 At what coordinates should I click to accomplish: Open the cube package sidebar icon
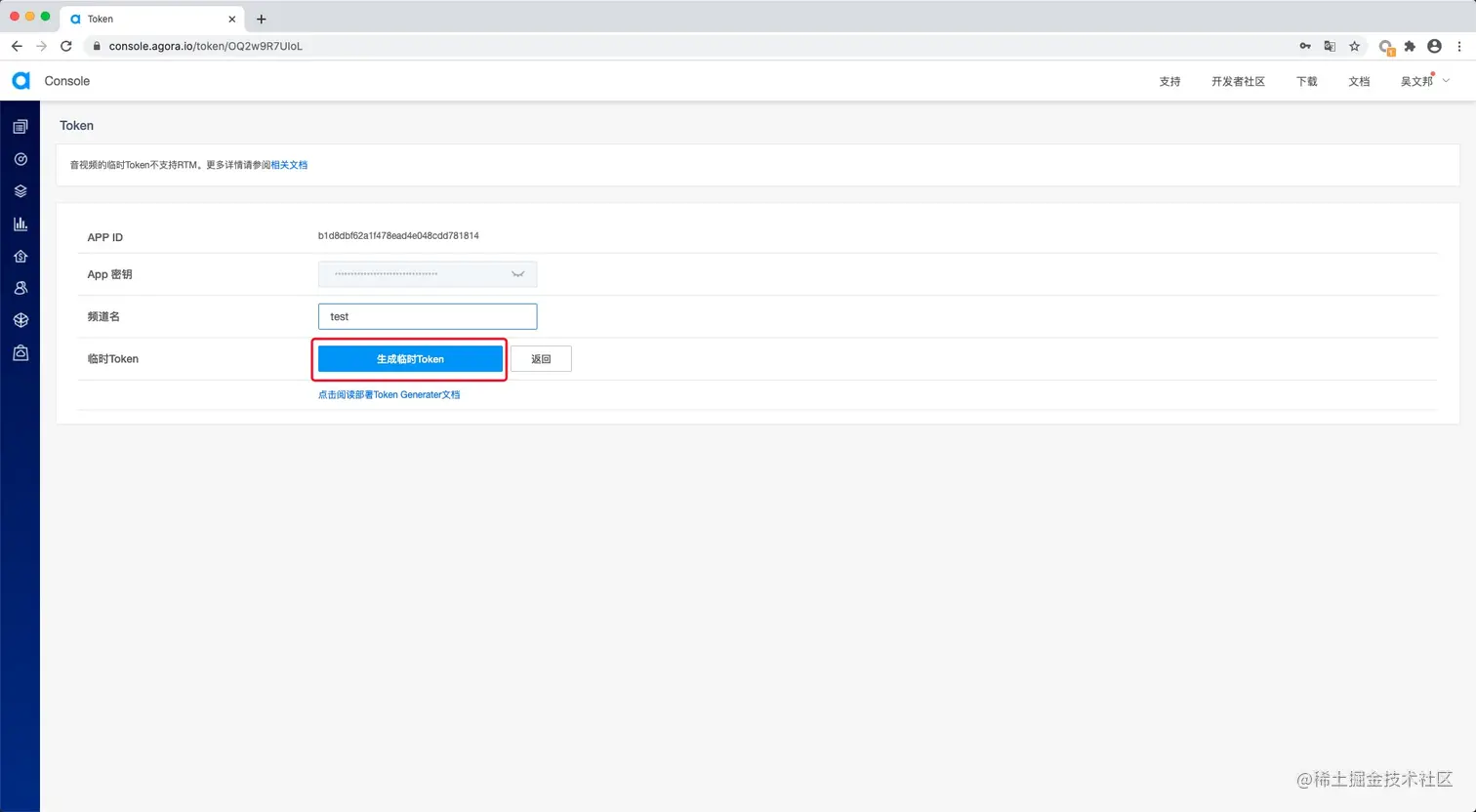(x=20, y=320)
